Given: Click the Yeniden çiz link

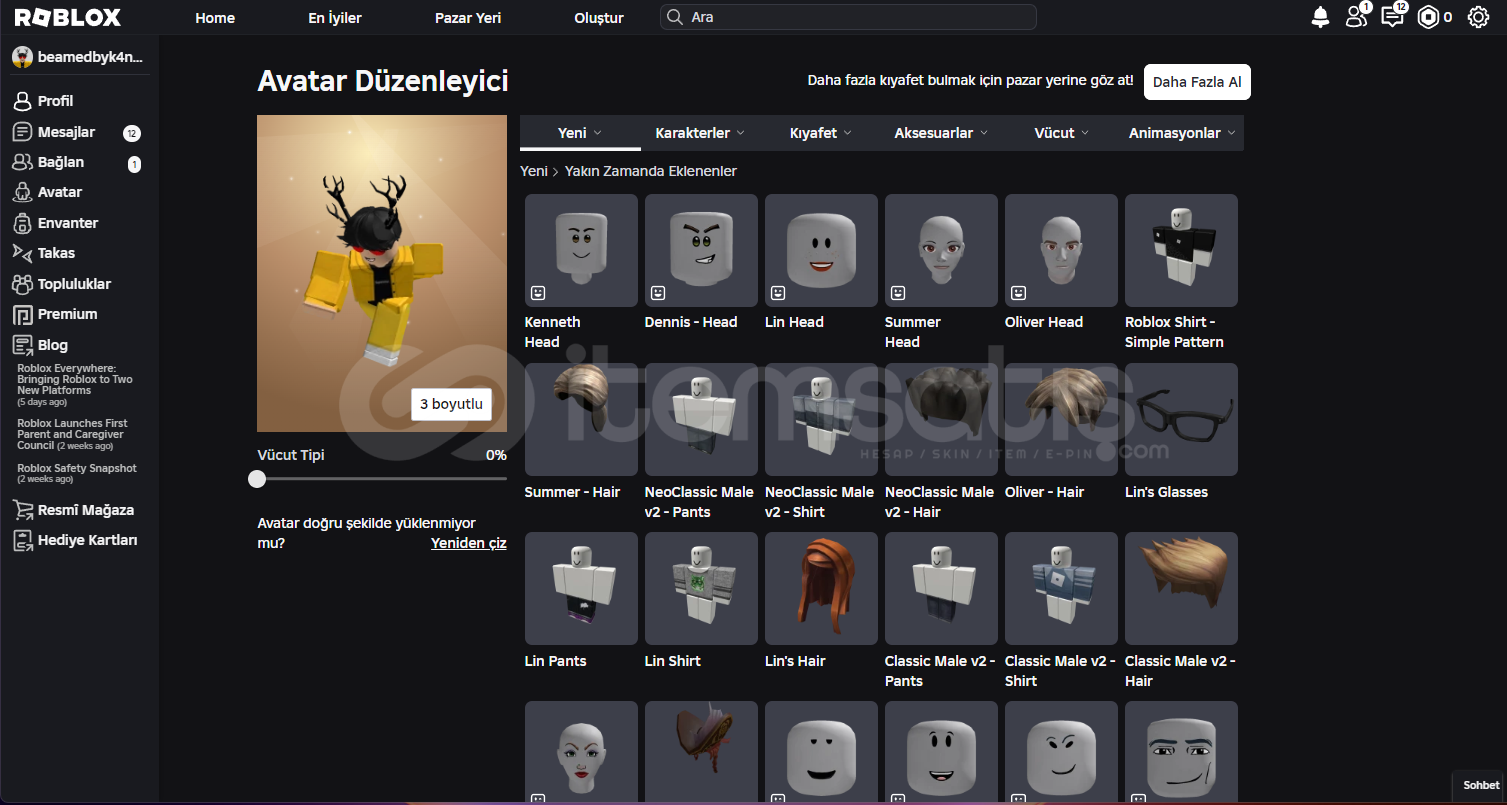Looking at the screenshot, I should pos(468,543).
